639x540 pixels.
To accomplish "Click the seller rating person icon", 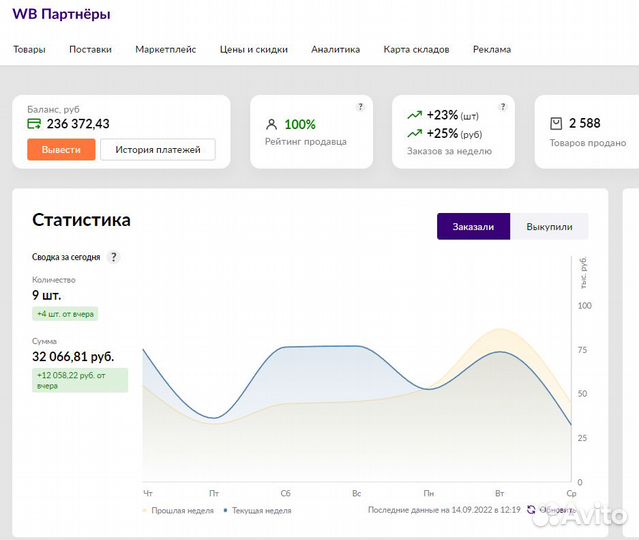I will (271, 124).
